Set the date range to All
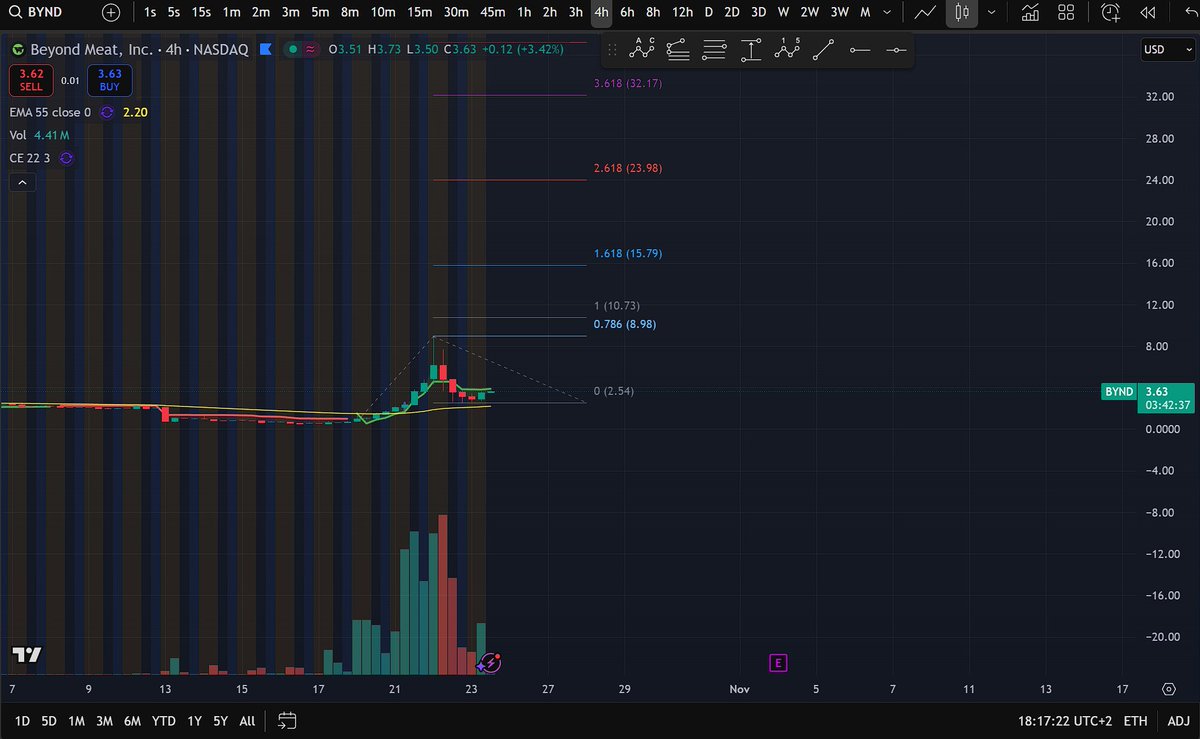This screenshot has height=739, width=1200. point(248,720)
